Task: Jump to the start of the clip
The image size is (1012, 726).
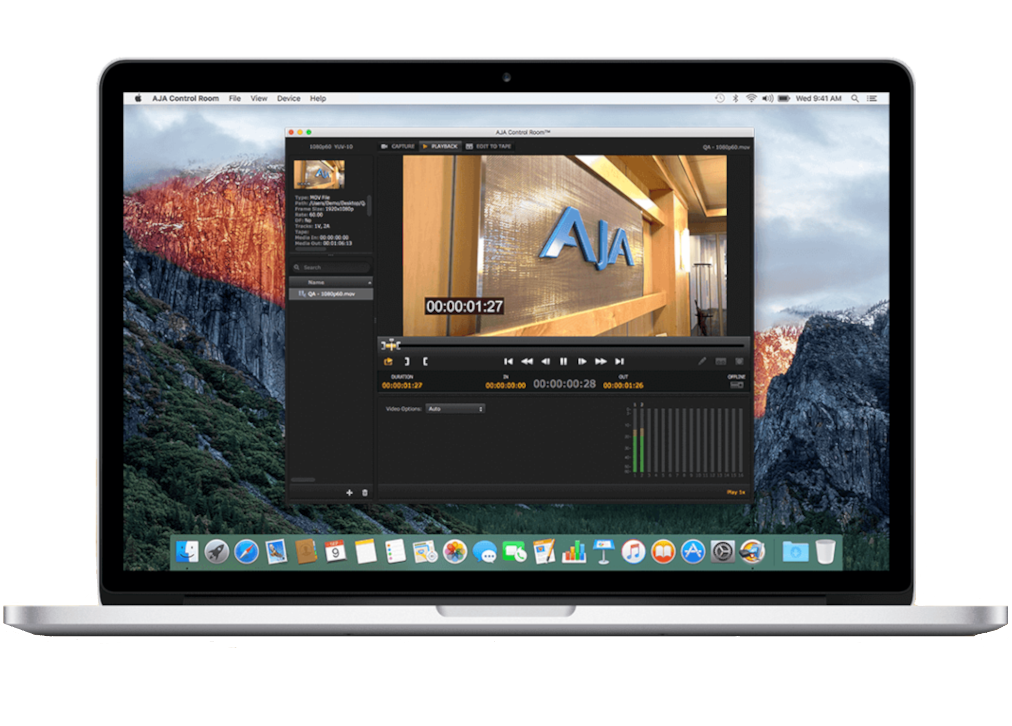Action: tap(508, 361)
